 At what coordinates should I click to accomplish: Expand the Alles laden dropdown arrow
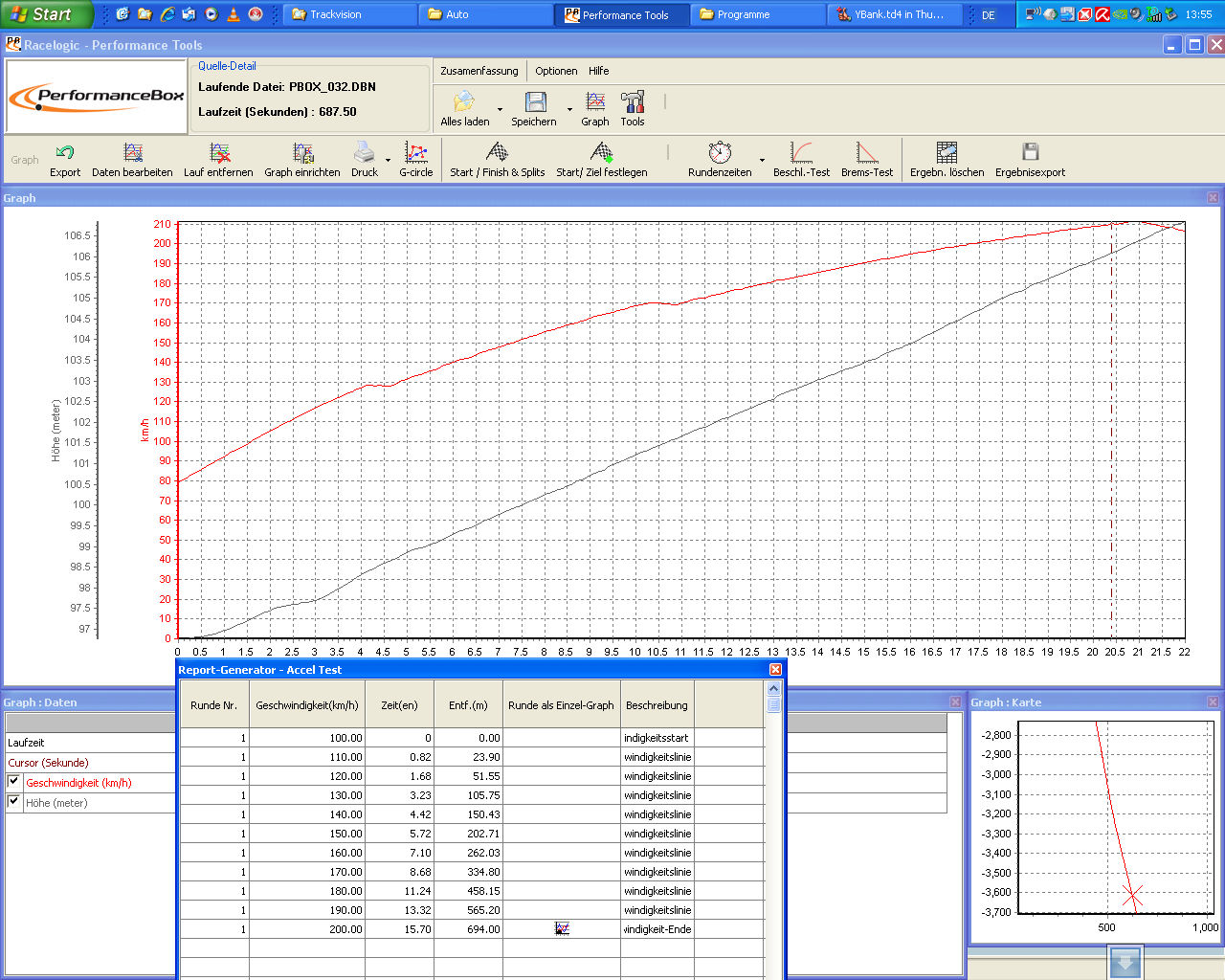[x=500, y=109]
